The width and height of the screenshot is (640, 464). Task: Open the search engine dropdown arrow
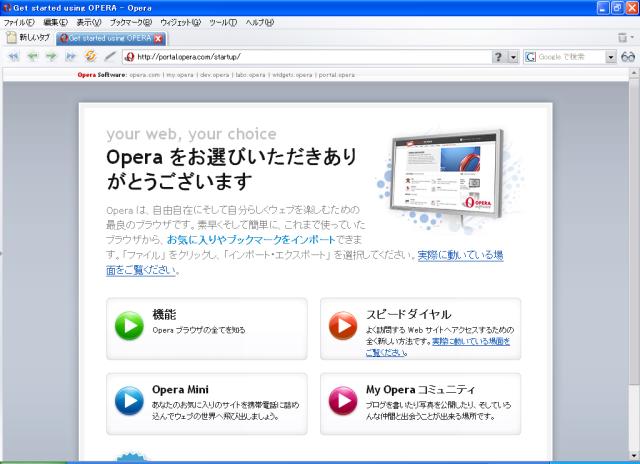pos(611,57)
